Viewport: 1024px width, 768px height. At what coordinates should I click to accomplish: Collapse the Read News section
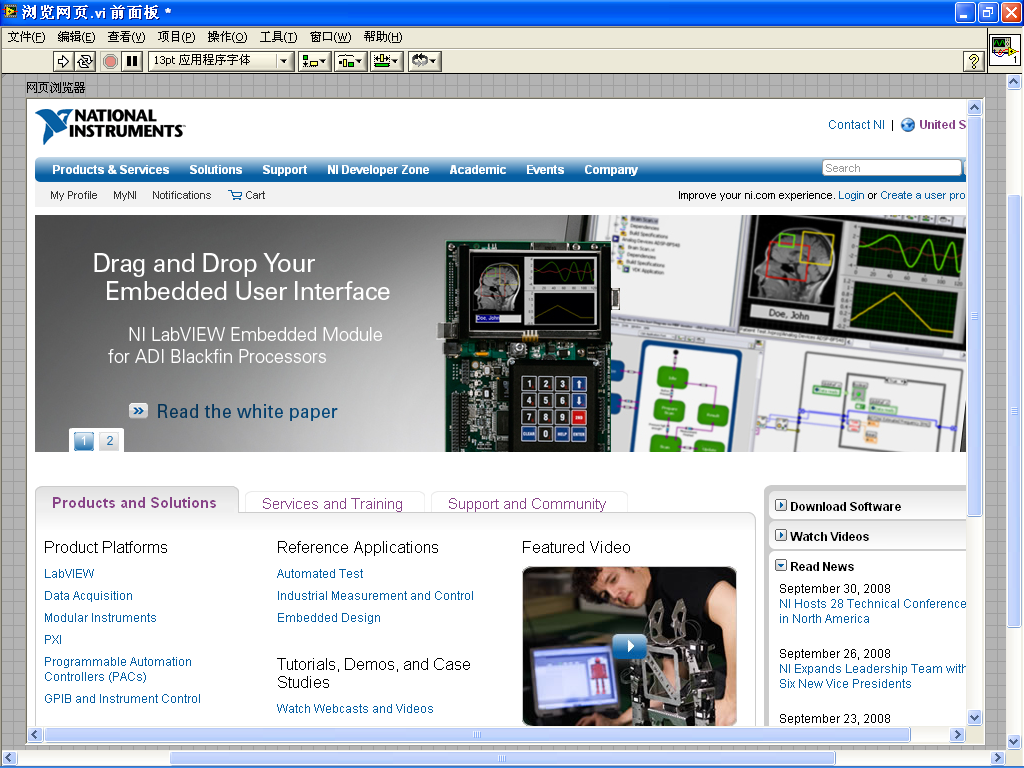point(781,565)
